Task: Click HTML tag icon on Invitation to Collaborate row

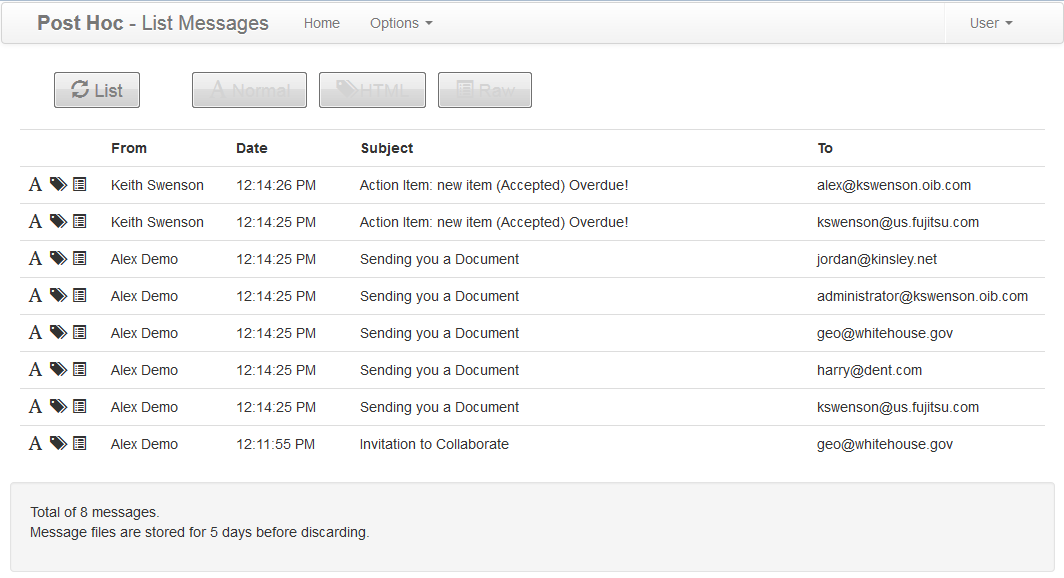Action: pos(58,444)
